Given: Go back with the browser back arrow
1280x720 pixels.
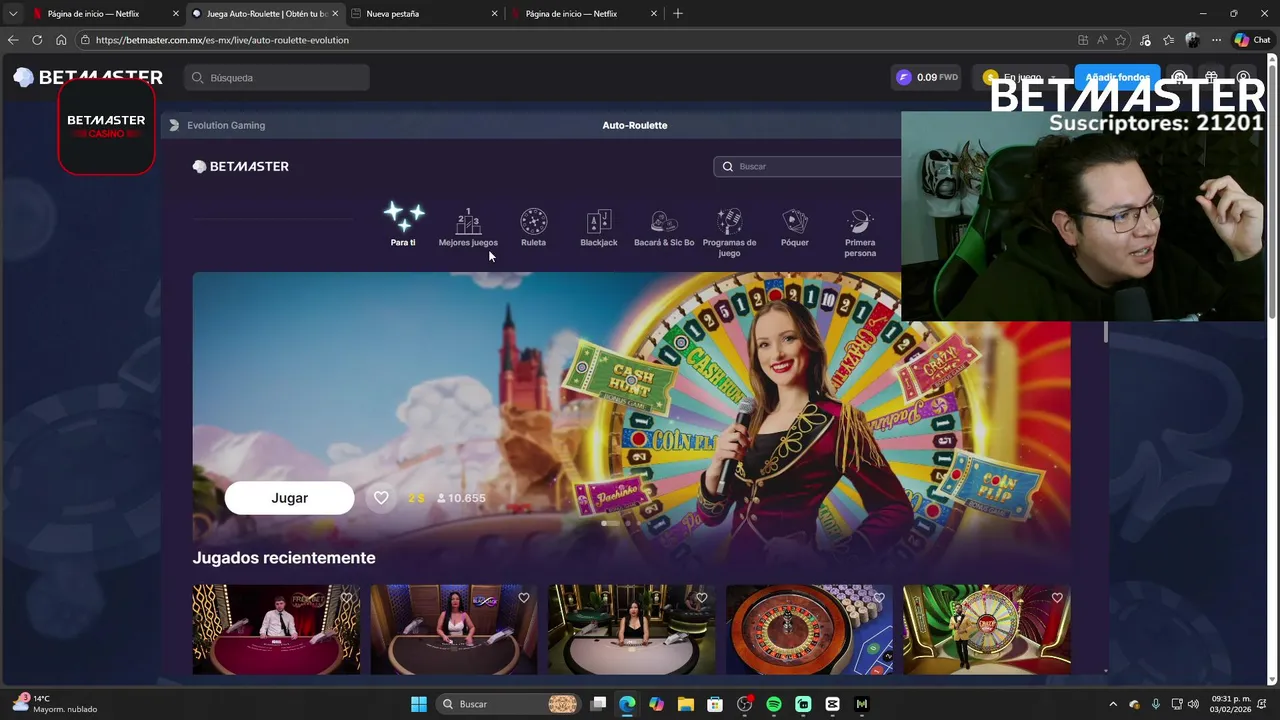Looking at the screenshot, I should (13, 40).
